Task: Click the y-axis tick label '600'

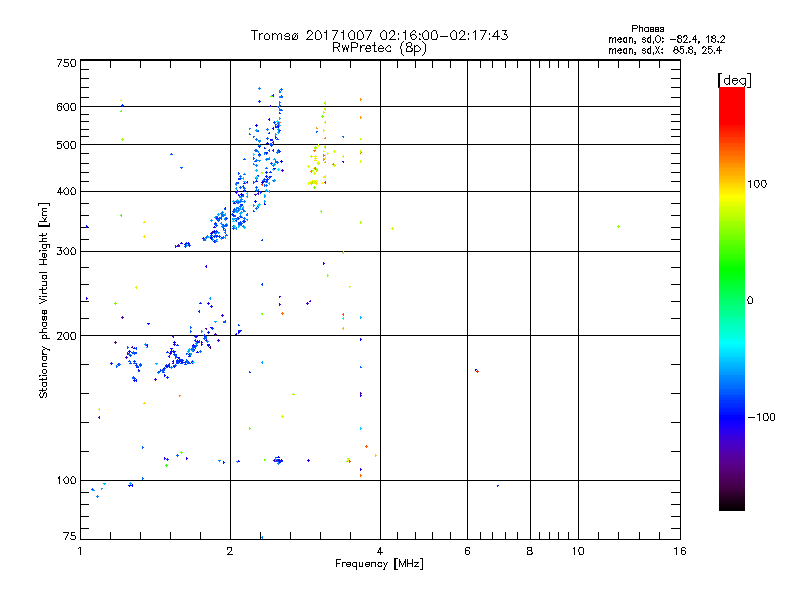Action: pos(66,107)
